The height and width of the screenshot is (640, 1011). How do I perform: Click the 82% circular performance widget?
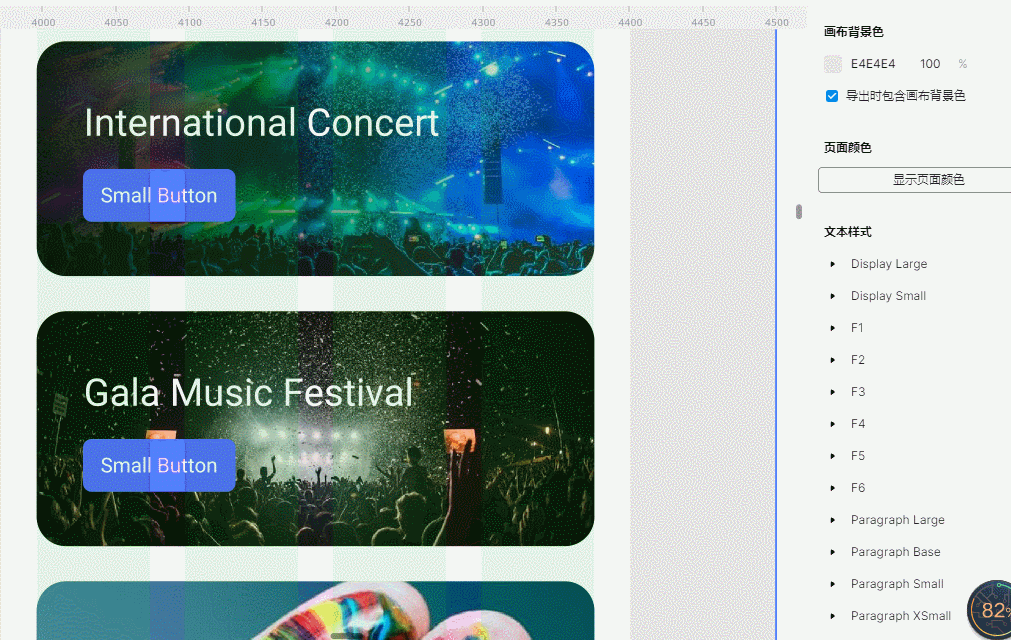[x=992, y=609]
